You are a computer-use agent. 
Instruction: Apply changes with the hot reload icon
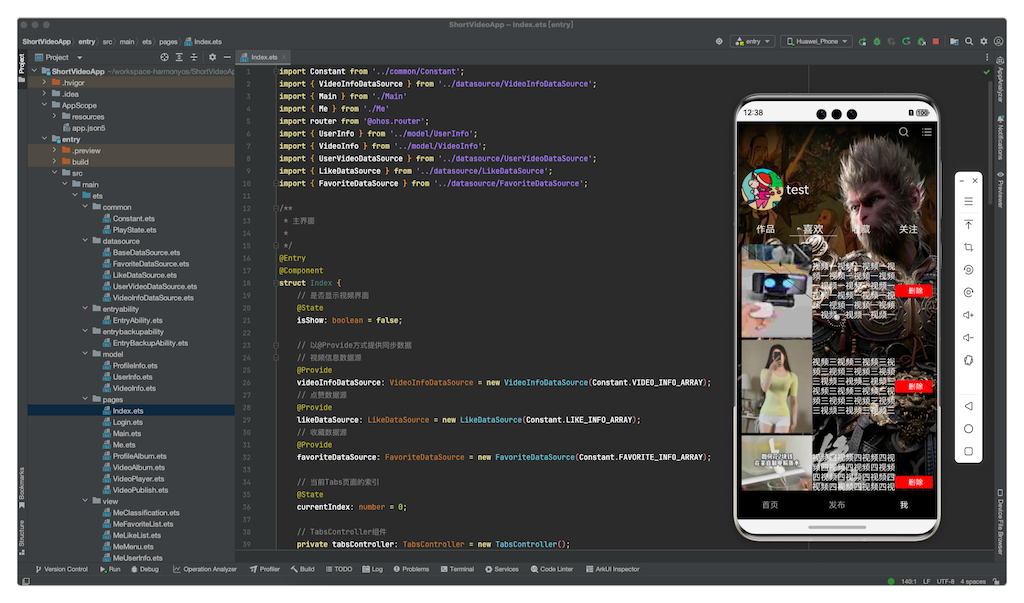pyautogui.click(x=906, y=41)
